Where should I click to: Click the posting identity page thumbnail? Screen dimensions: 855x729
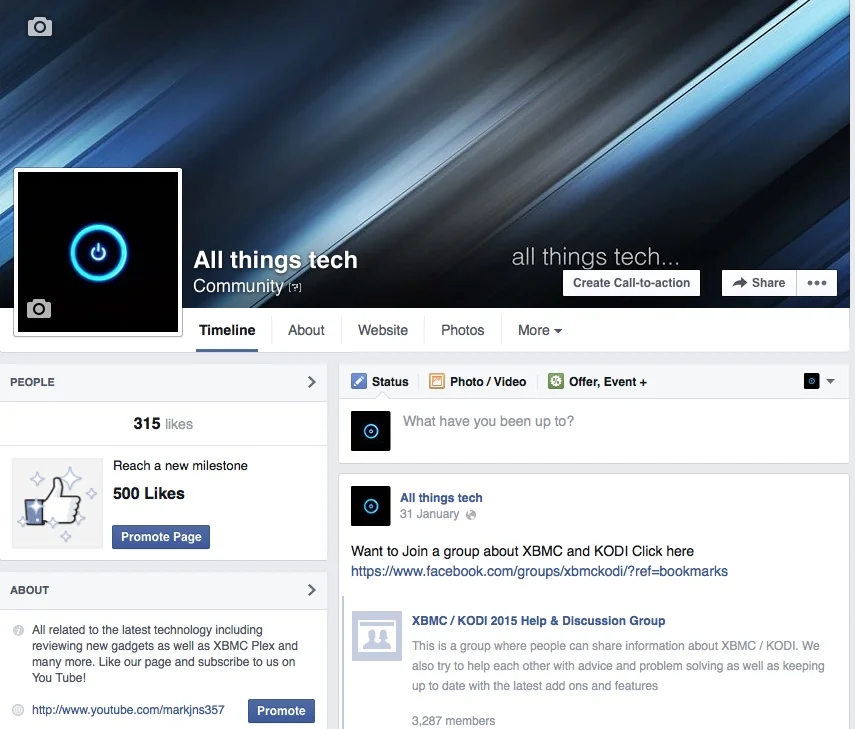(x=811, y=381)
